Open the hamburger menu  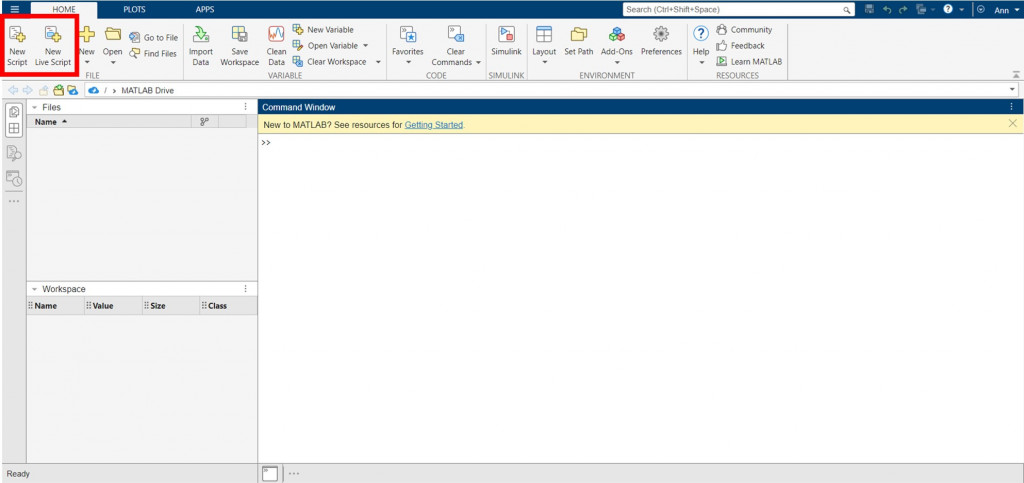pos(15,10)
